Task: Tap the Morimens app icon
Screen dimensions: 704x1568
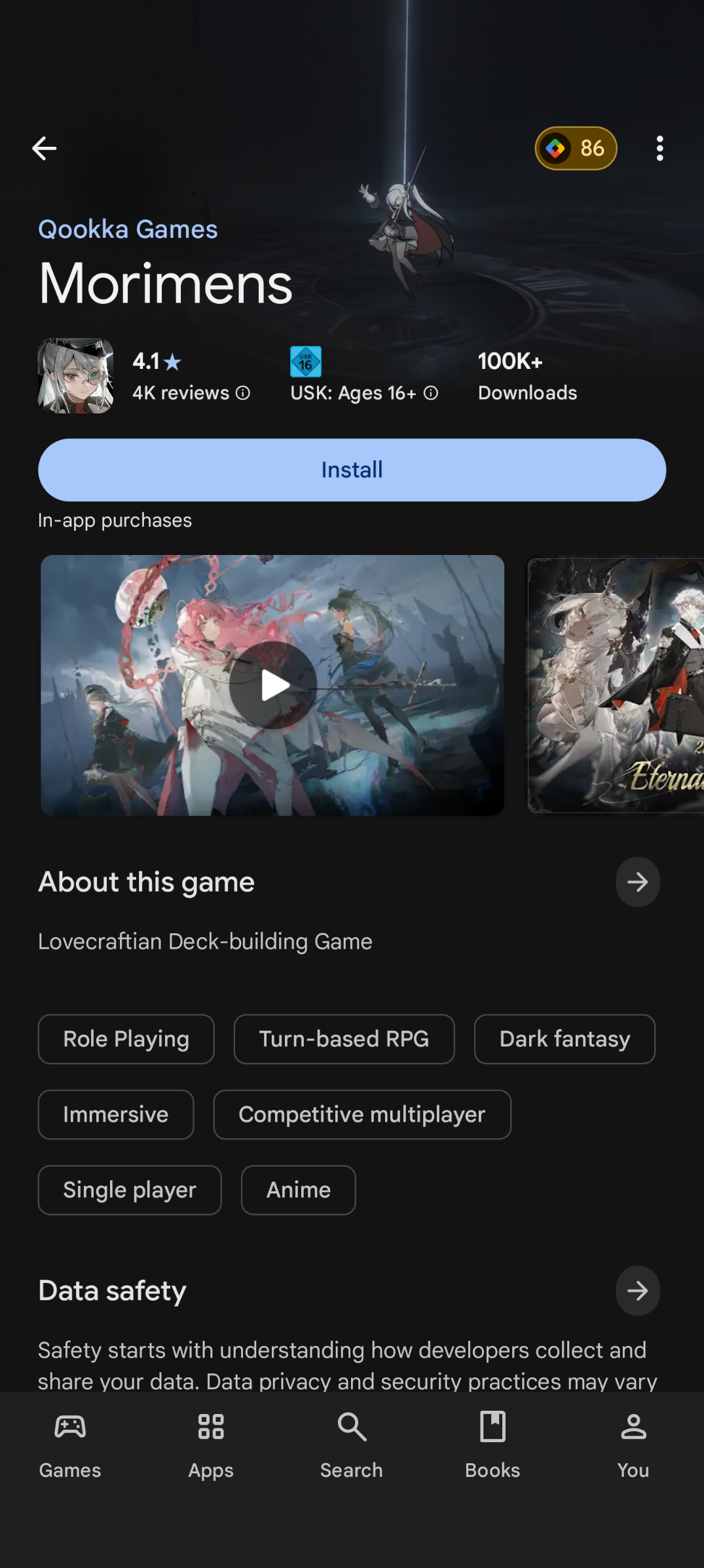Action: [x=75, y=375]
